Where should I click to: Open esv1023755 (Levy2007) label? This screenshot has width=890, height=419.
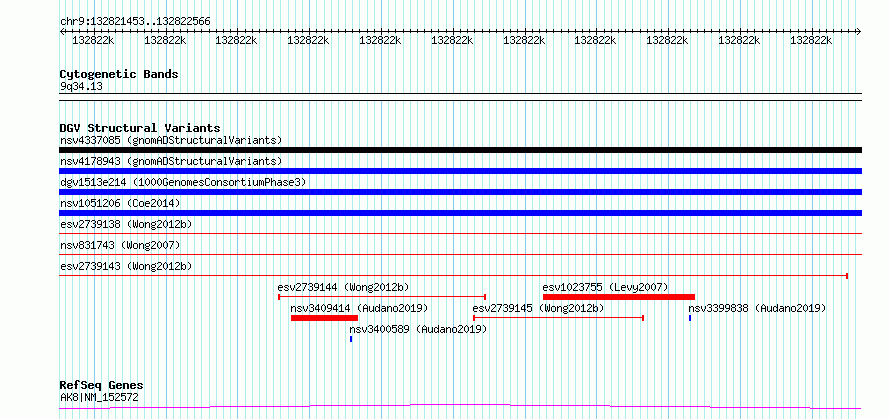[605, 287]
